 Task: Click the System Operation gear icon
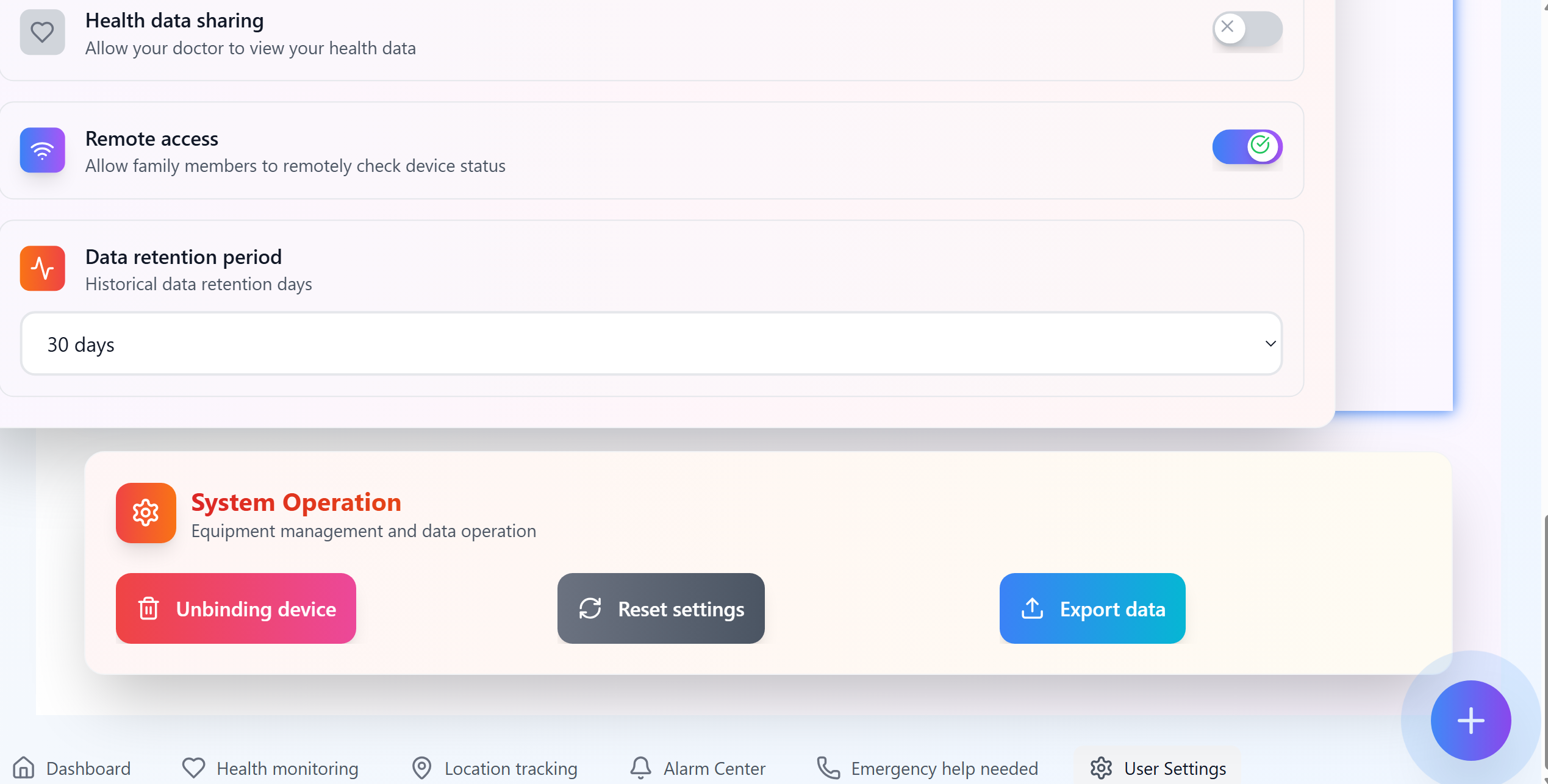click(146, 513)
